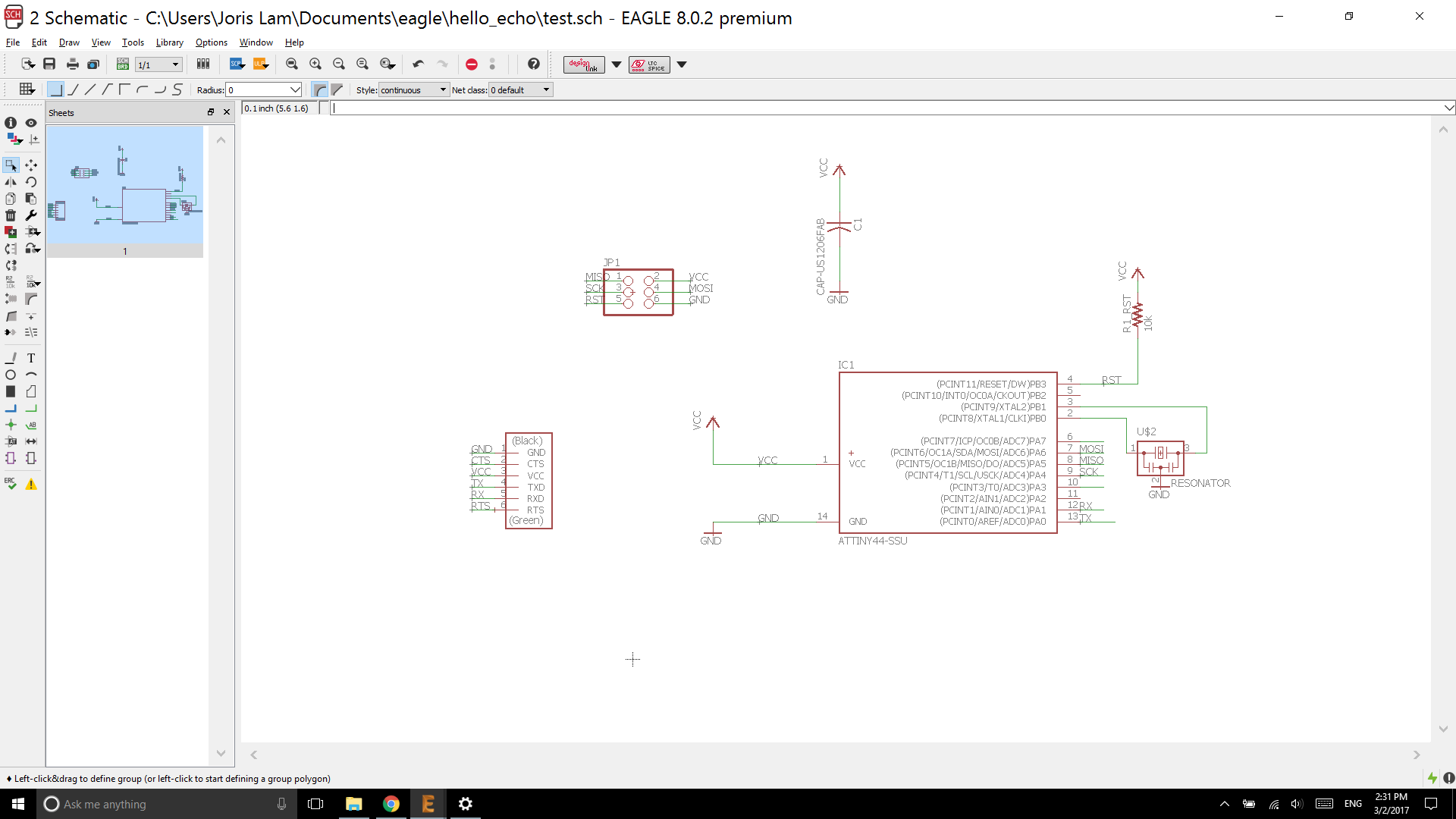Open the Draw menu

[69, 42]
